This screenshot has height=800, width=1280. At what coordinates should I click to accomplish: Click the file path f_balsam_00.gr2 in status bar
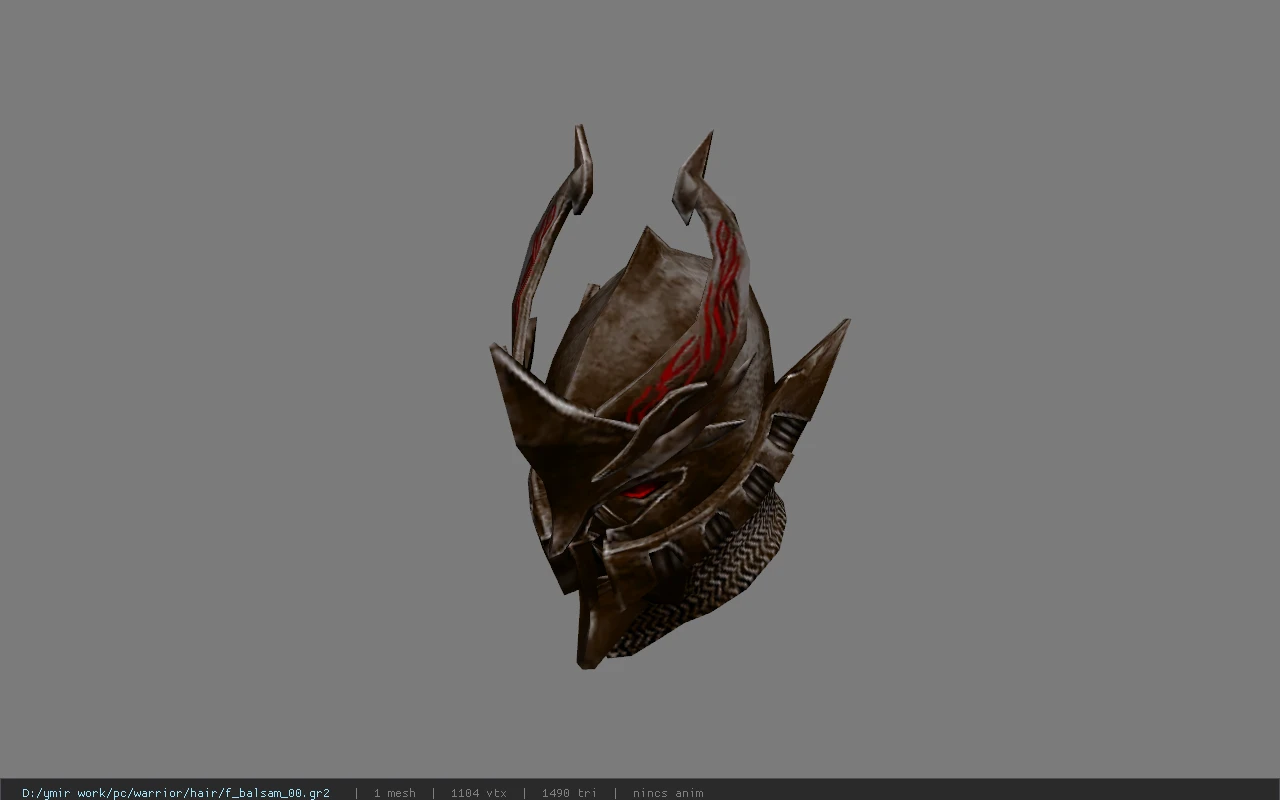[176, 793]
